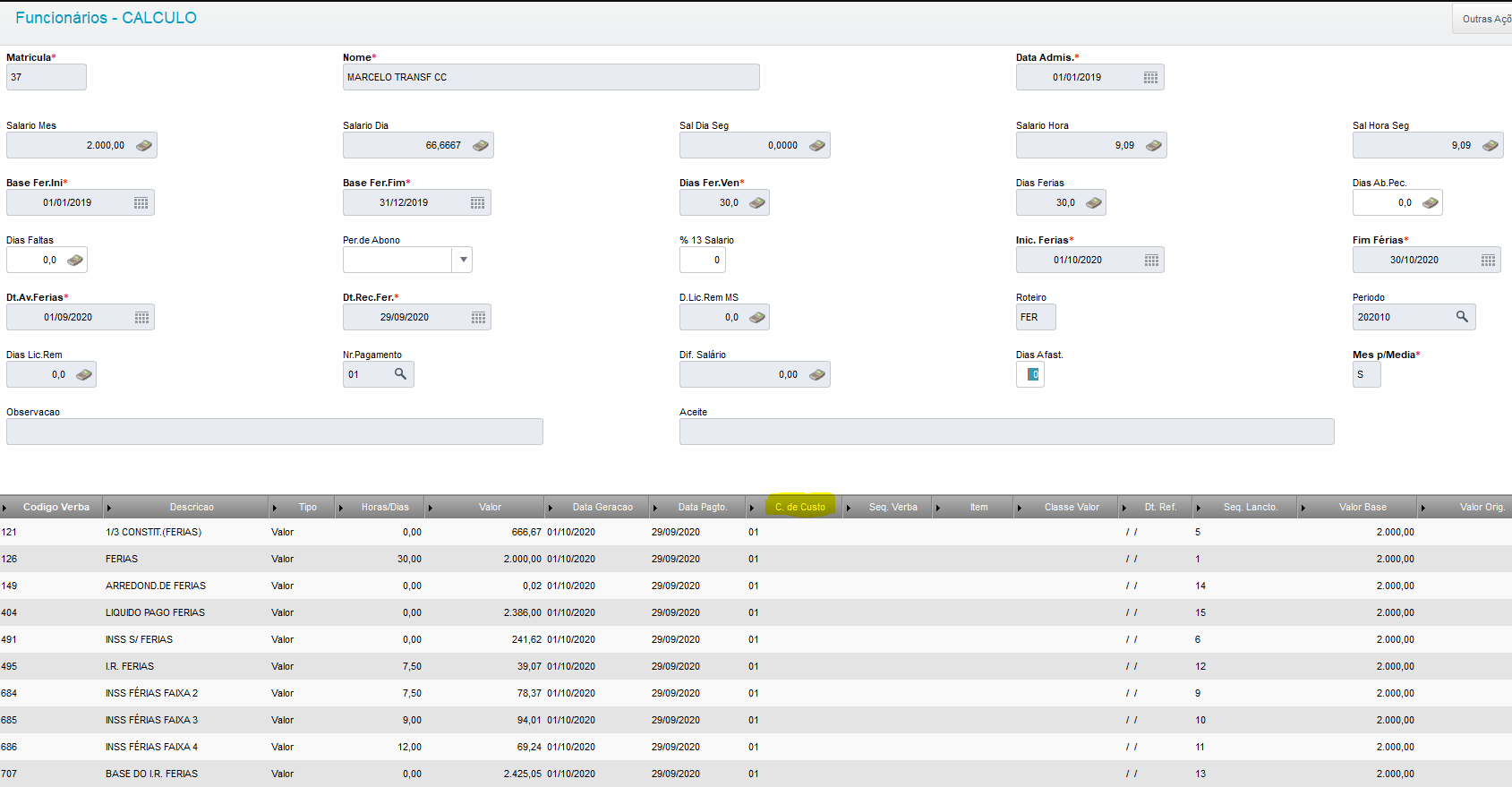Image resolution: width=1512 pixels, height=787 pixels.
Task: Open calculator icon in Sal Hora Seg field
Action: 1490,146
